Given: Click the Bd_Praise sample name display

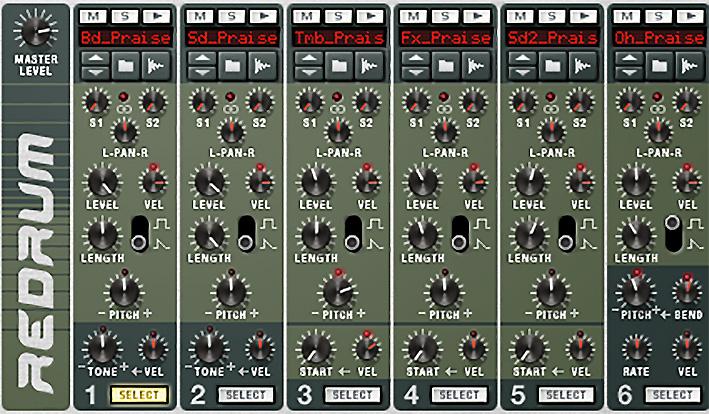Looking at the screenshot, I should [126, 38].
